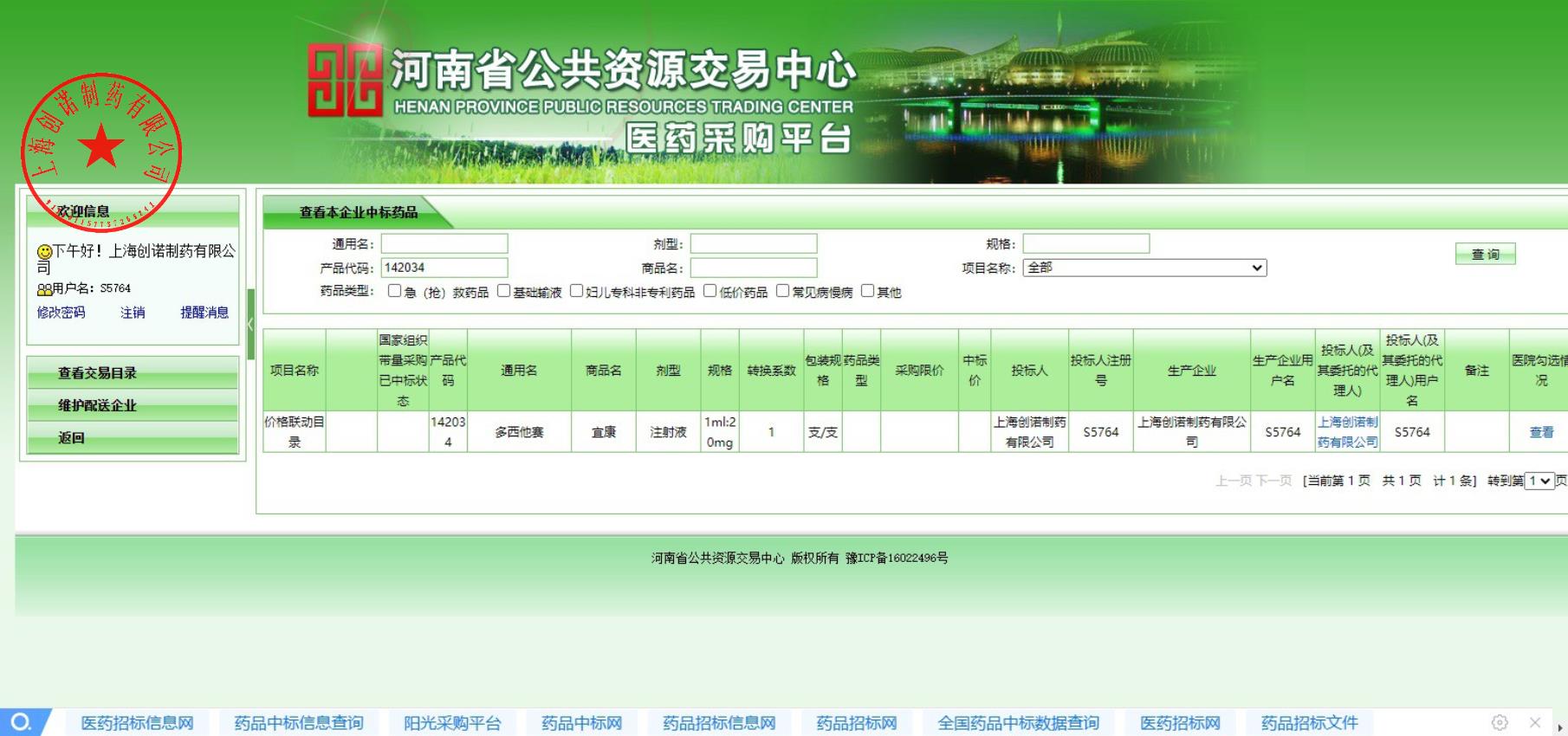Click the 宜康 trade name cell
This screenshot has width=1568, height=736.
604,432
